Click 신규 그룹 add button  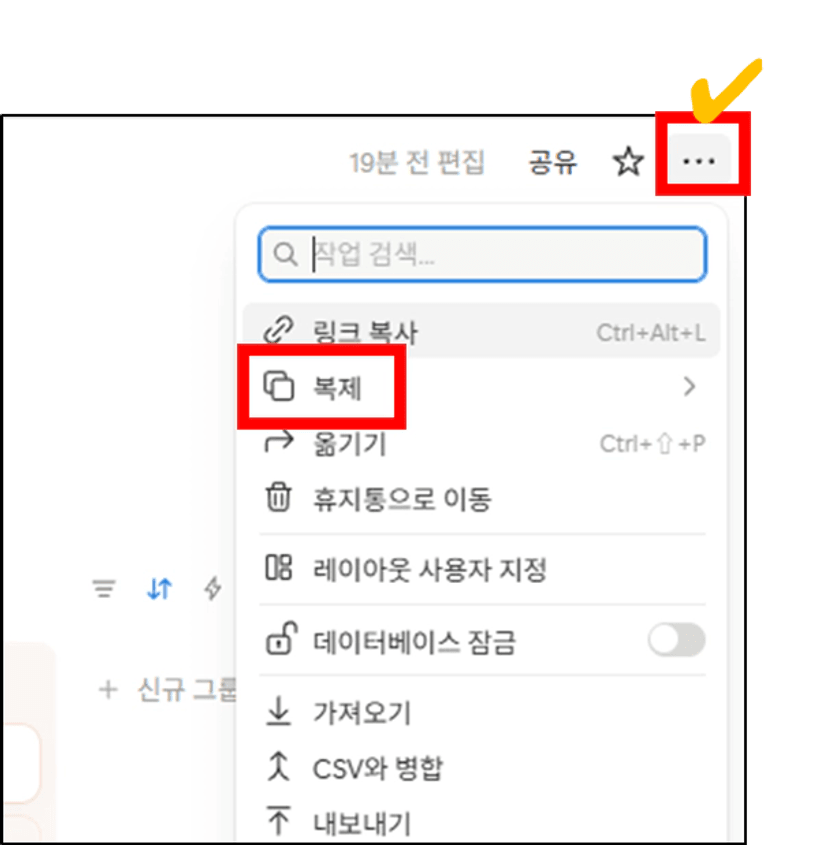point(167,689)
